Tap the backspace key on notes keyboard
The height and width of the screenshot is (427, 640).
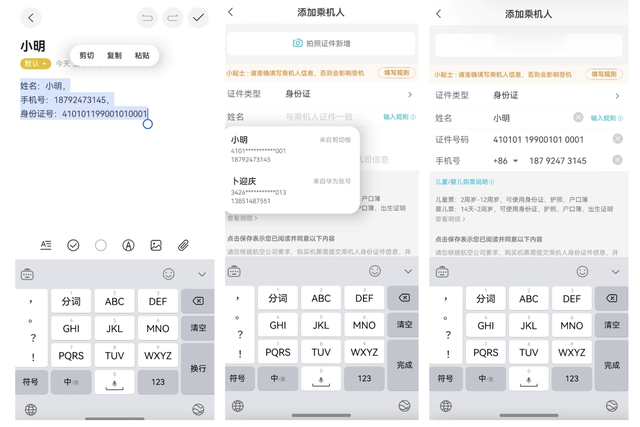pos(198,301)
